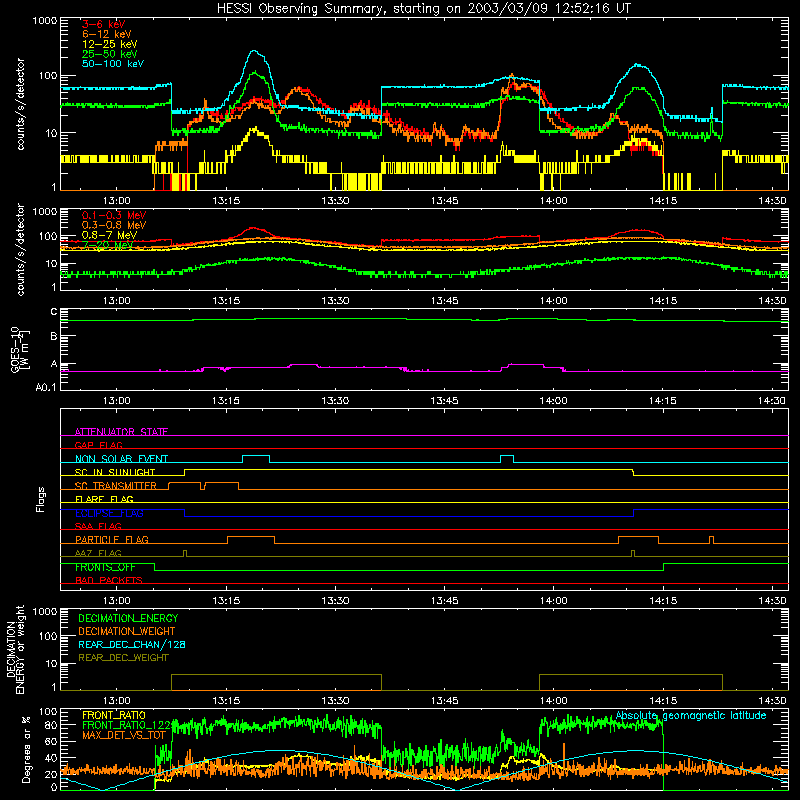The image size is (800, 800).
Task: Click the yellow FRONT_RATIO legend label
Action: point(114,715)
